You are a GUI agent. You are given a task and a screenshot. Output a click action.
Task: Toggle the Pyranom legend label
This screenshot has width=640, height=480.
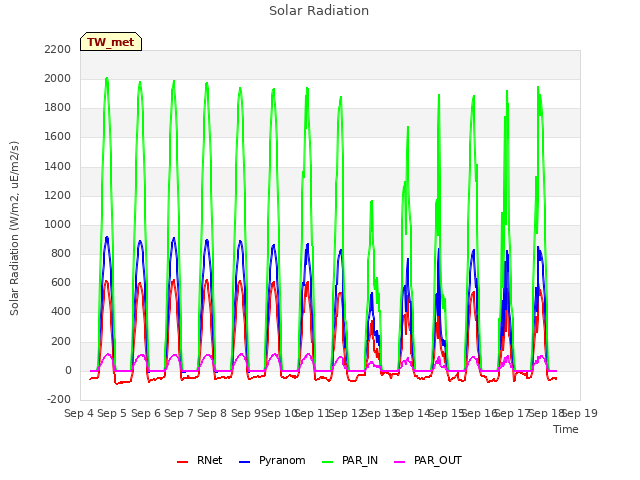282,460
